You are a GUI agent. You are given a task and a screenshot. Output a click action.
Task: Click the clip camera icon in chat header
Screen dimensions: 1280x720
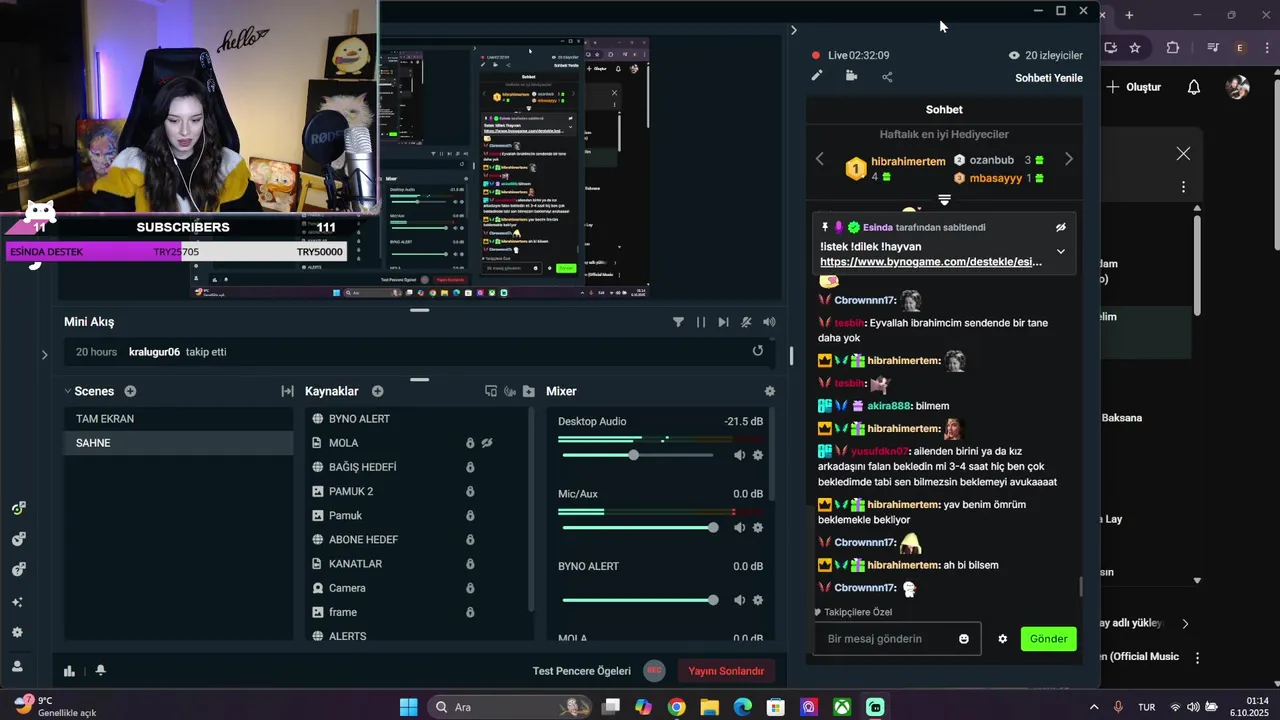click(851, 75)
